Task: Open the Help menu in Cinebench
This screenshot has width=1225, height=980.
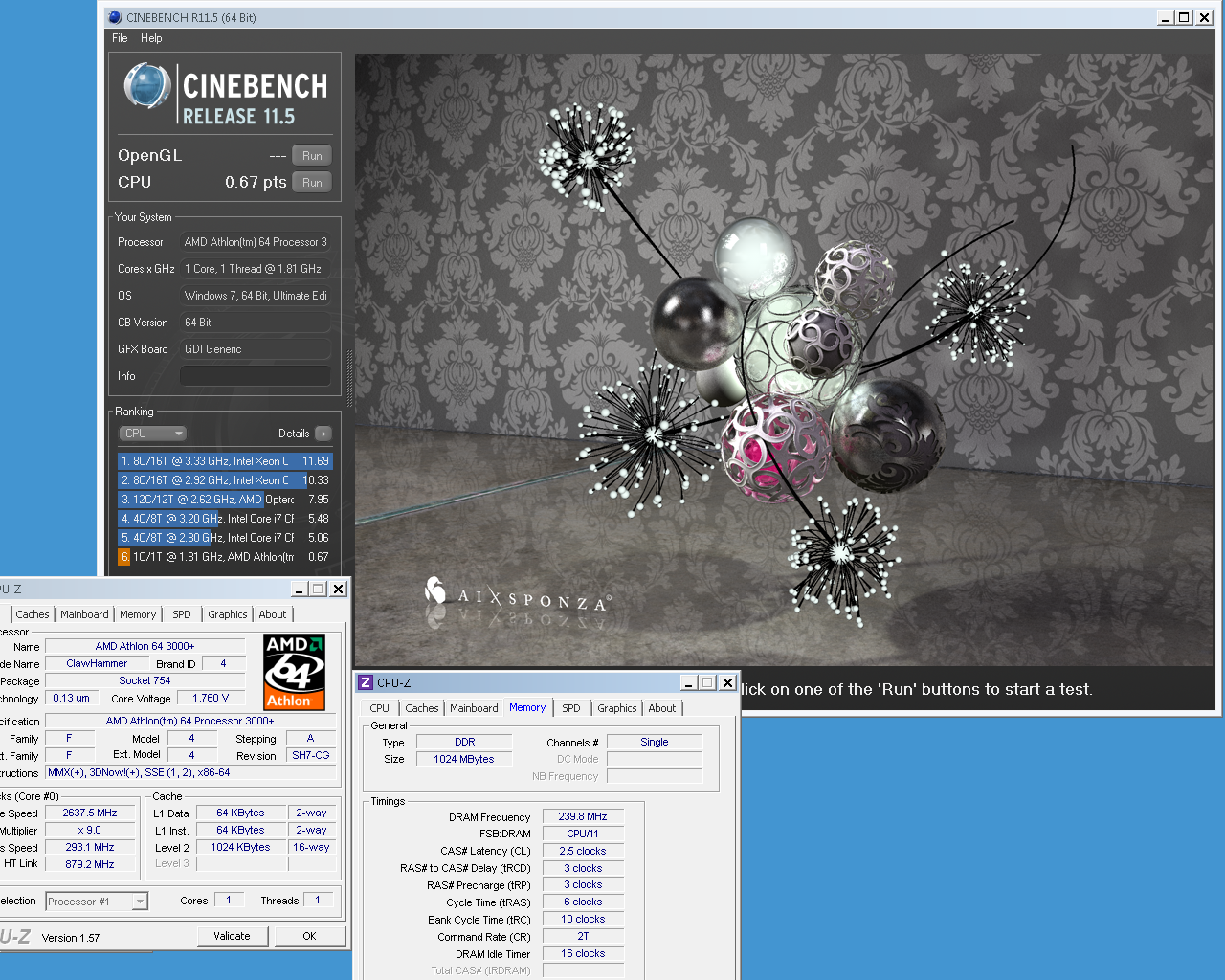Action: click(151, 38)
